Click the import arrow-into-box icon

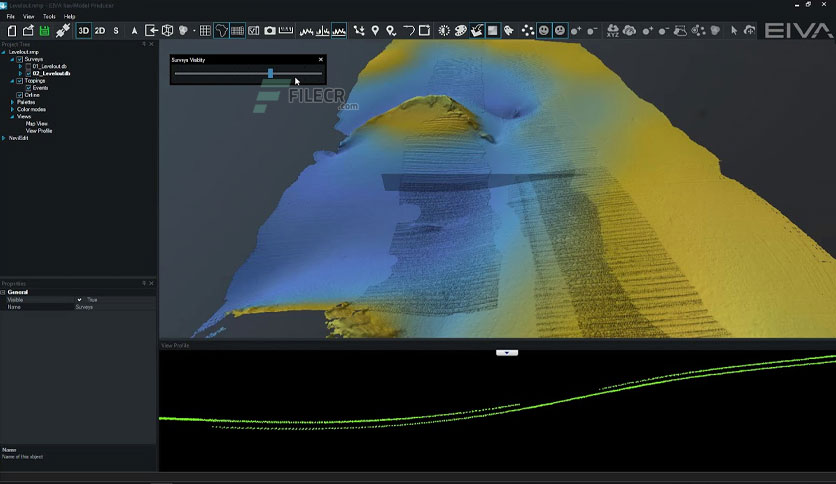click(x=151, y=31)
